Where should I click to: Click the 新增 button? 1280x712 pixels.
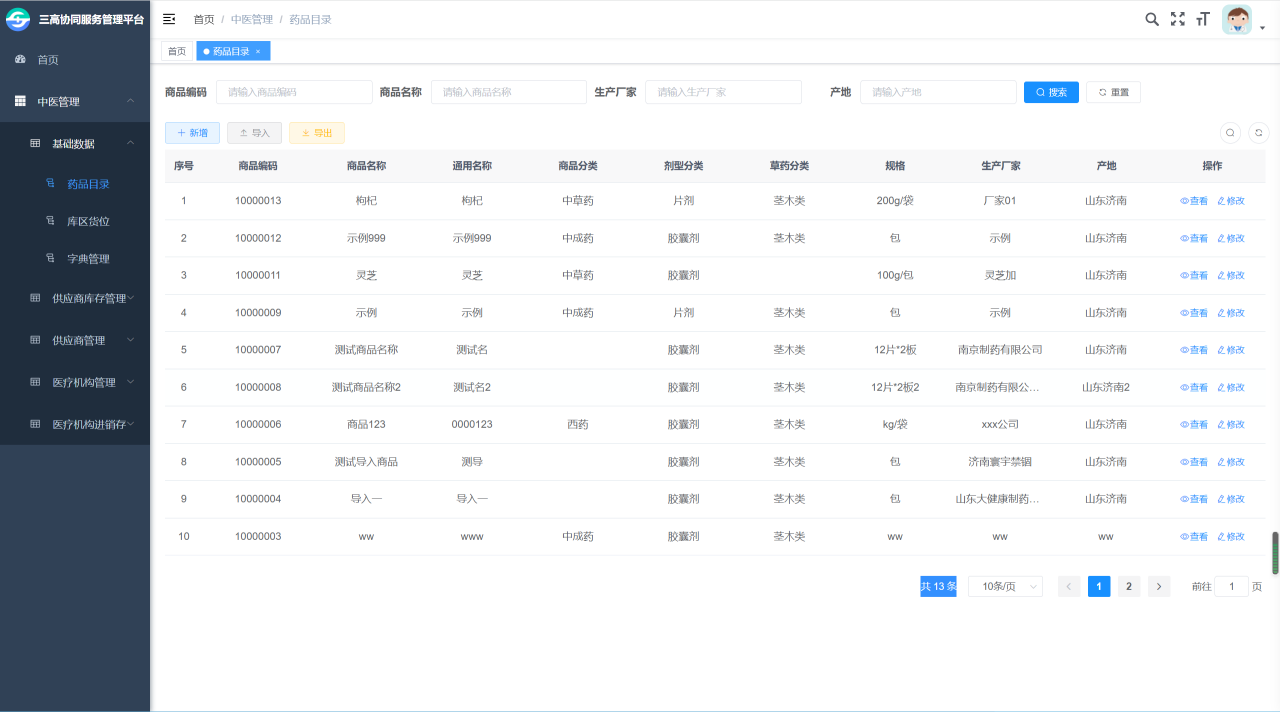(192, 133)
